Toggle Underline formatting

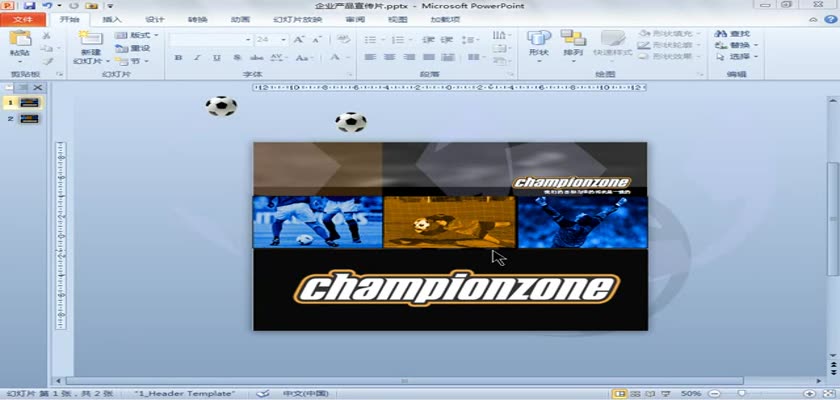click(x=216, y=58)
